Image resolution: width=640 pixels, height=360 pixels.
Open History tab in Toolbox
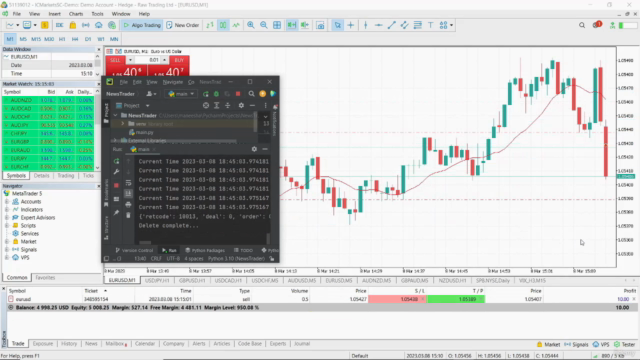coord(69,344)
